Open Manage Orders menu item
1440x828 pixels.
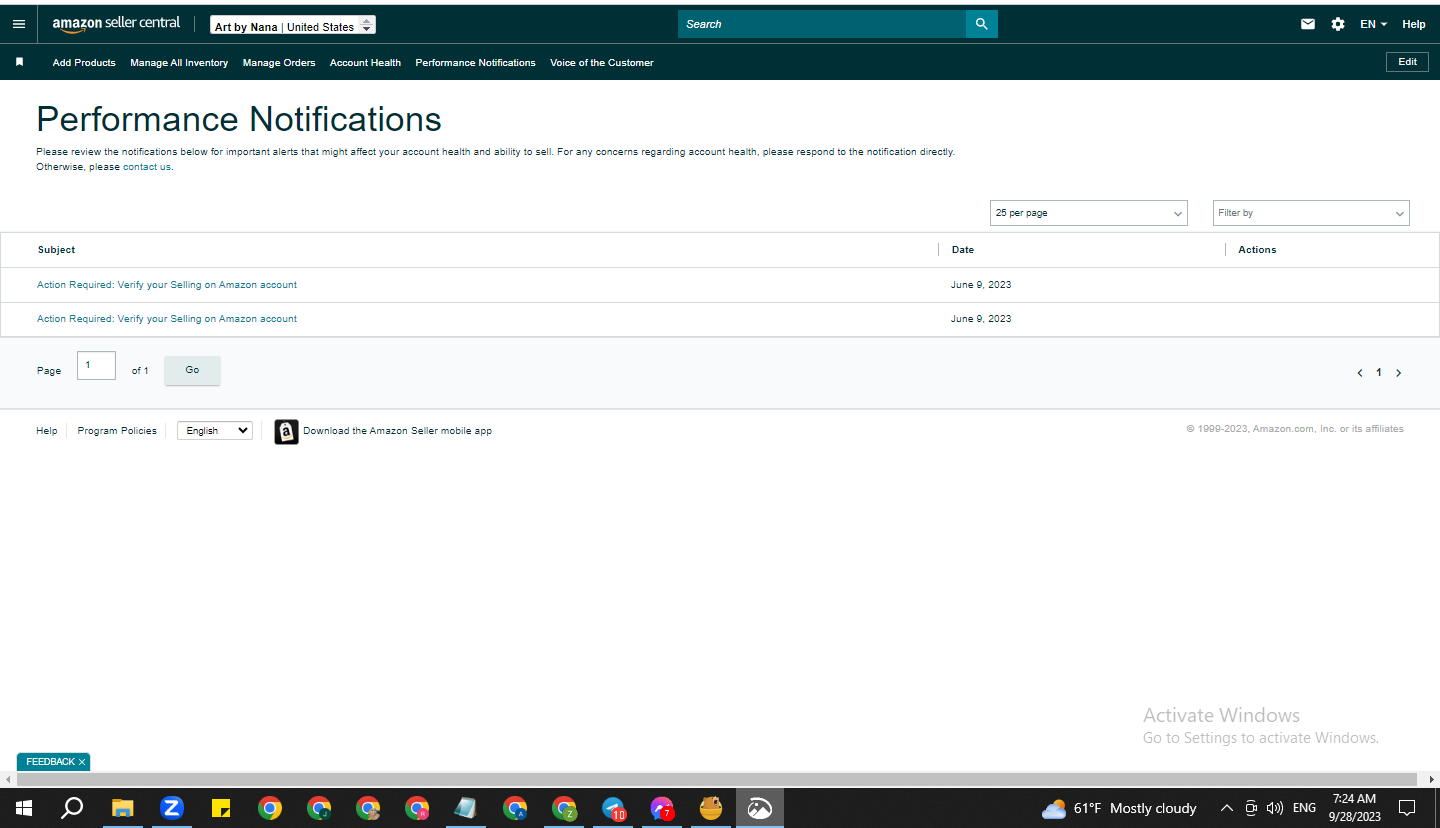(279, 62)
